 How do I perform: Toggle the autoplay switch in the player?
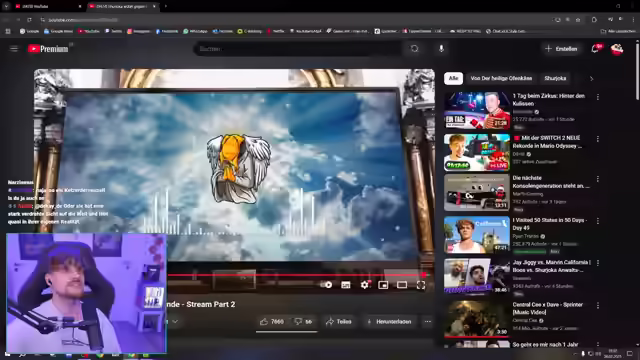point(327,285)
